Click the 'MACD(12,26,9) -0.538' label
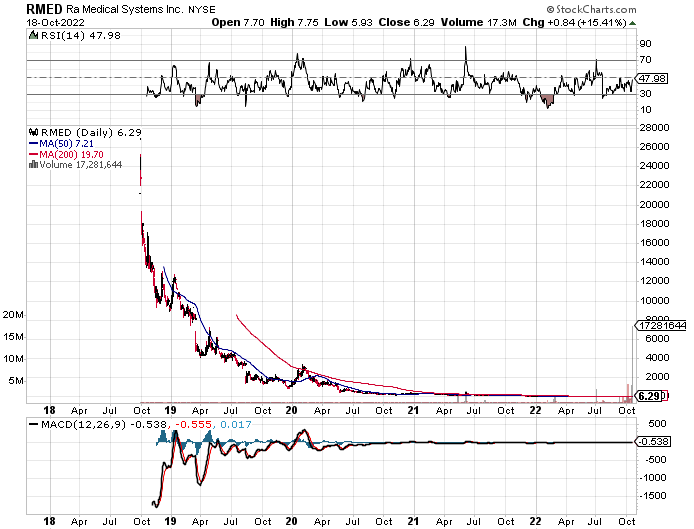The image size is (694, 529). pyautogui.click(x=104, y=425)
